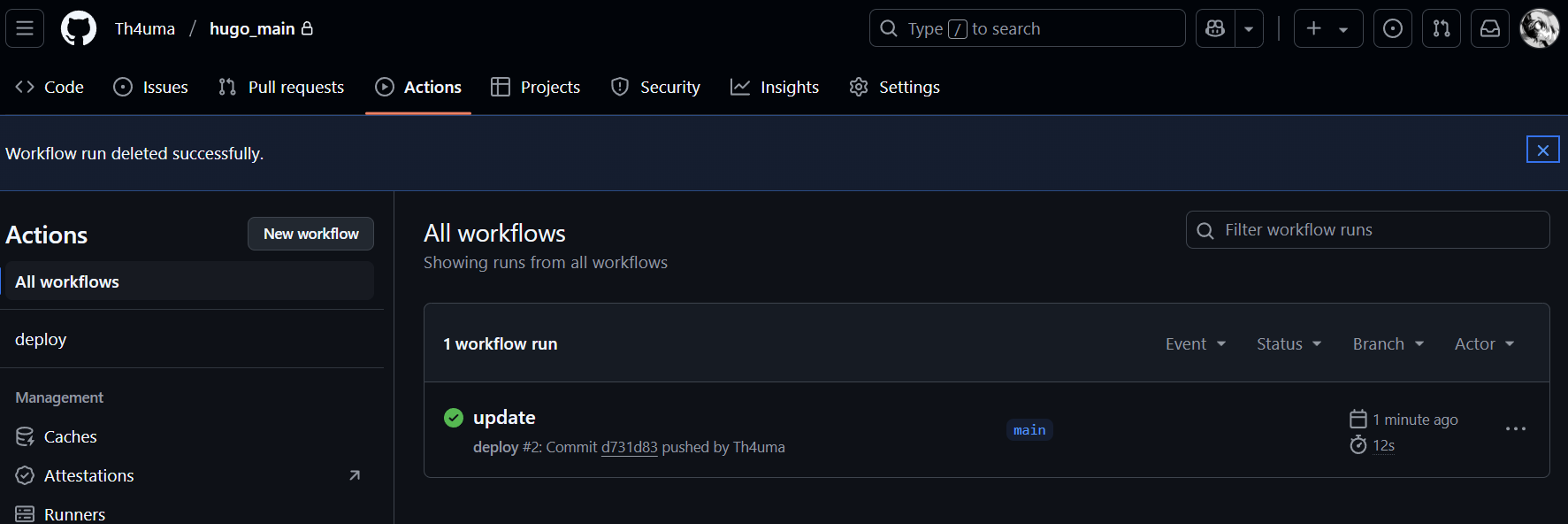Open the notifications inbox icon

click(x=1489, y=28)
